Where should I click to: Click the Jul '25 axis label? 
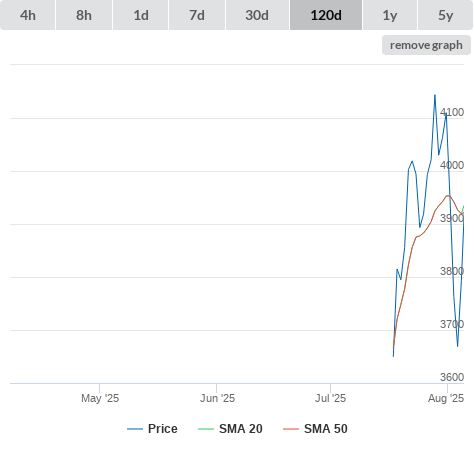[x=330, y=398]
